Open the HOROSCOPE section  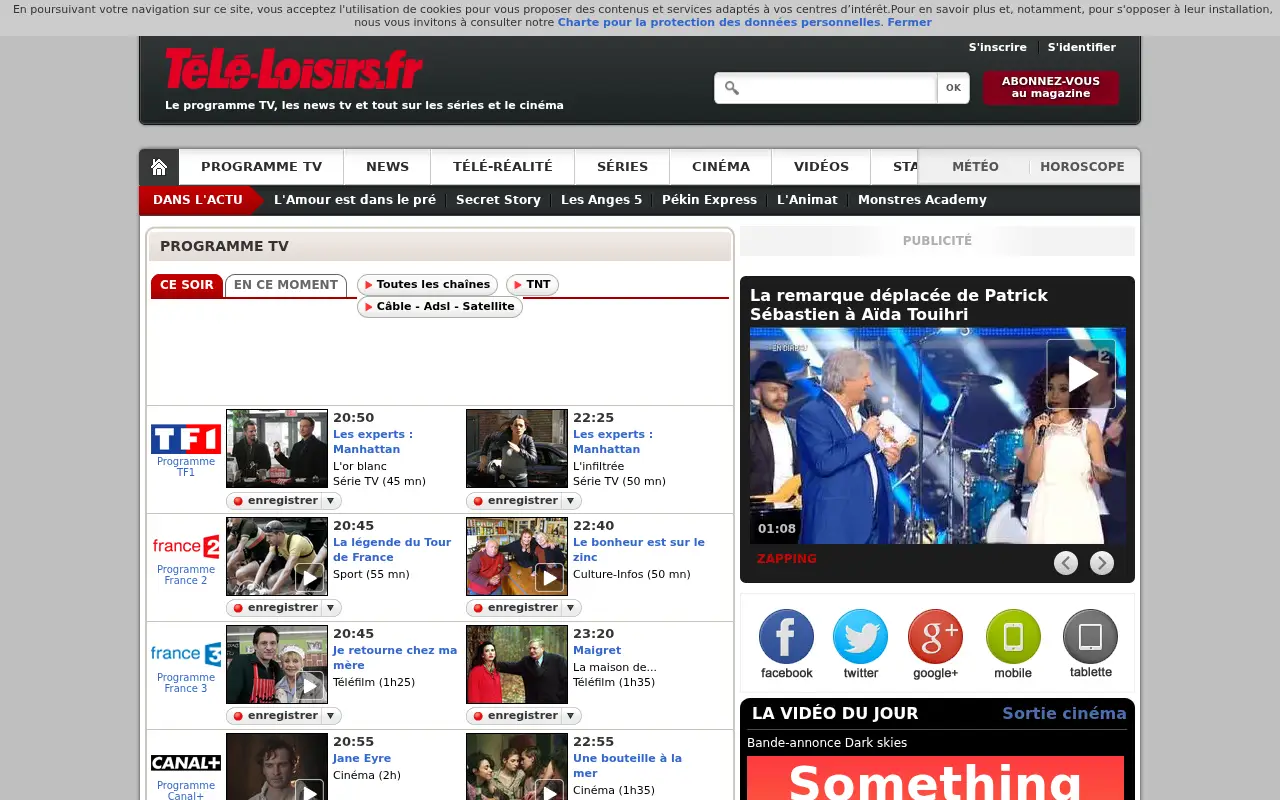[1082, 167]
